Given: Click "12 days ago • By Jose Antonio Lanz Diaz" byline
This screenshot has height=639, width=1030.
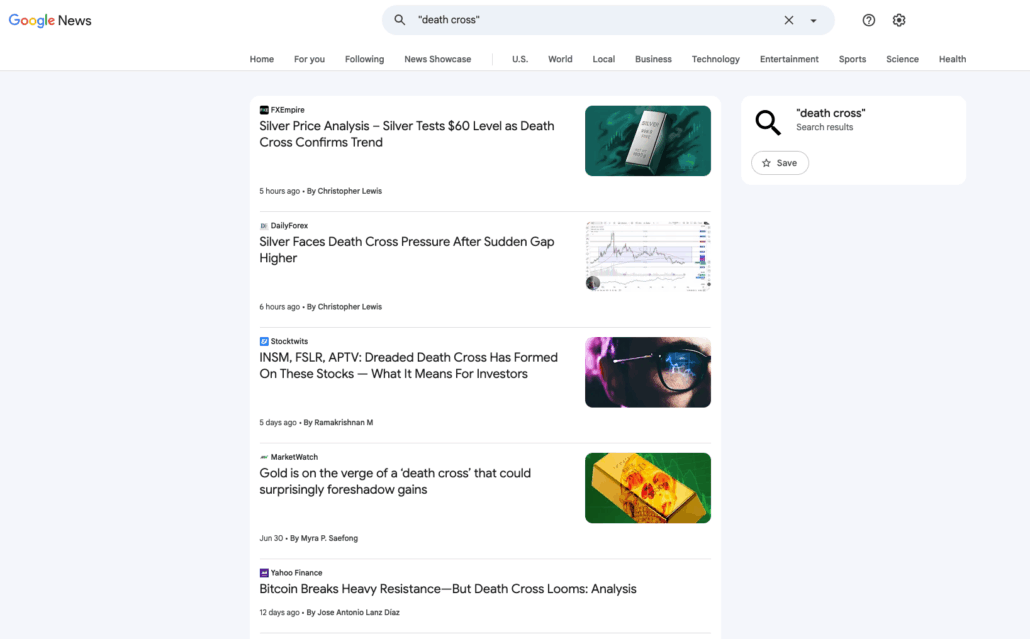Looking at the screenshot, I should click(x=329, y=612).
